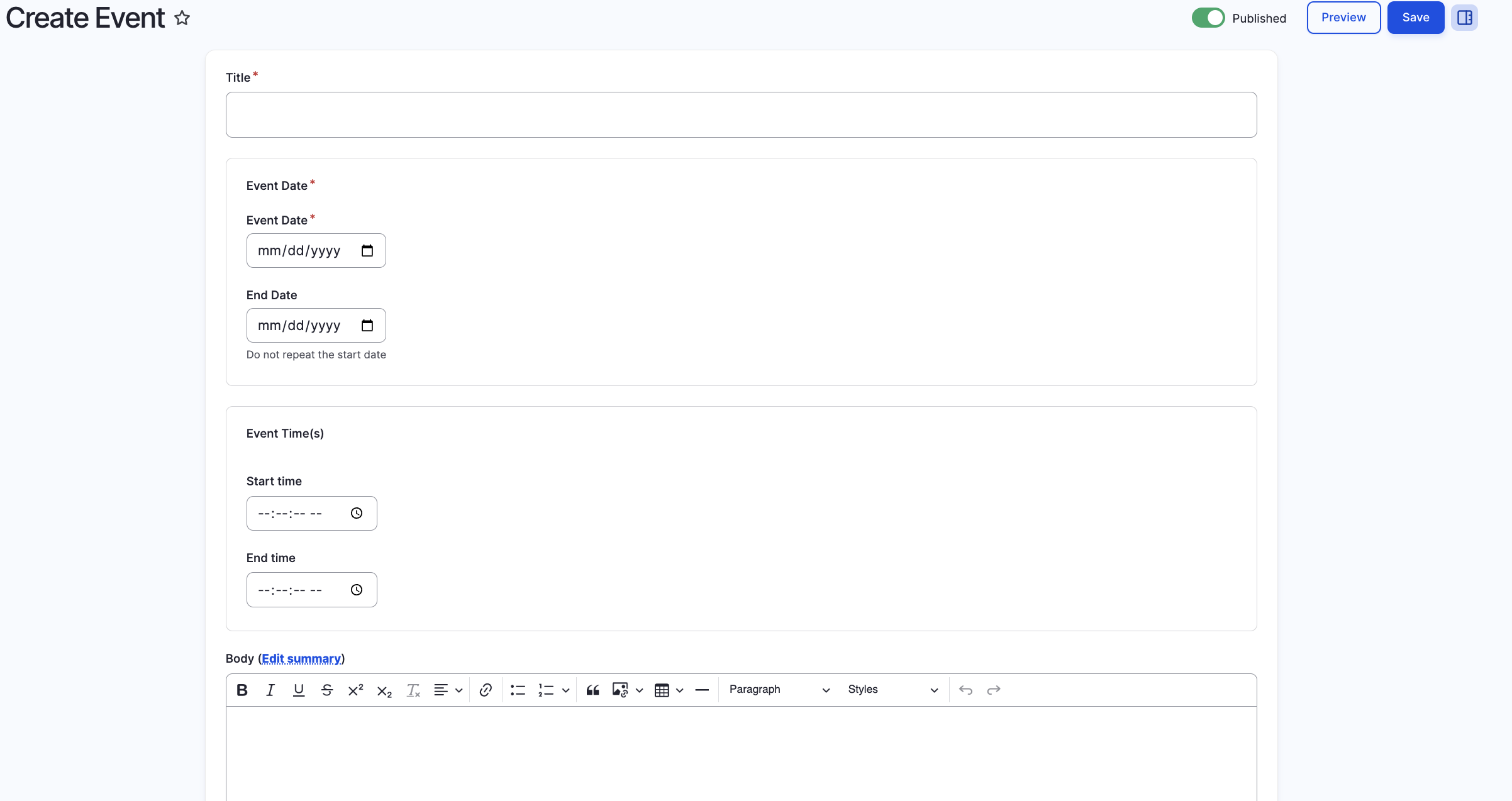1512x801 pixels.
Task: Click the Edit summary link
Action: tap(301, 658)
